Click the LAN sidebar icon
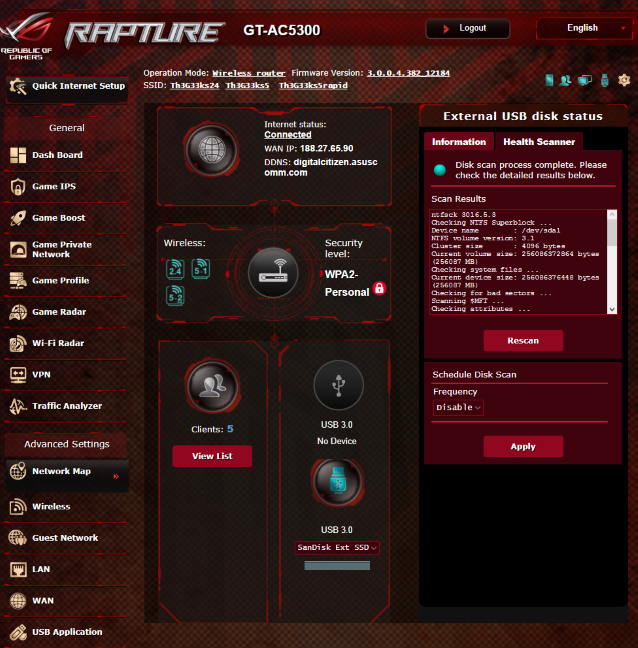This screenshot has height=648, width=638. point(18,569)
